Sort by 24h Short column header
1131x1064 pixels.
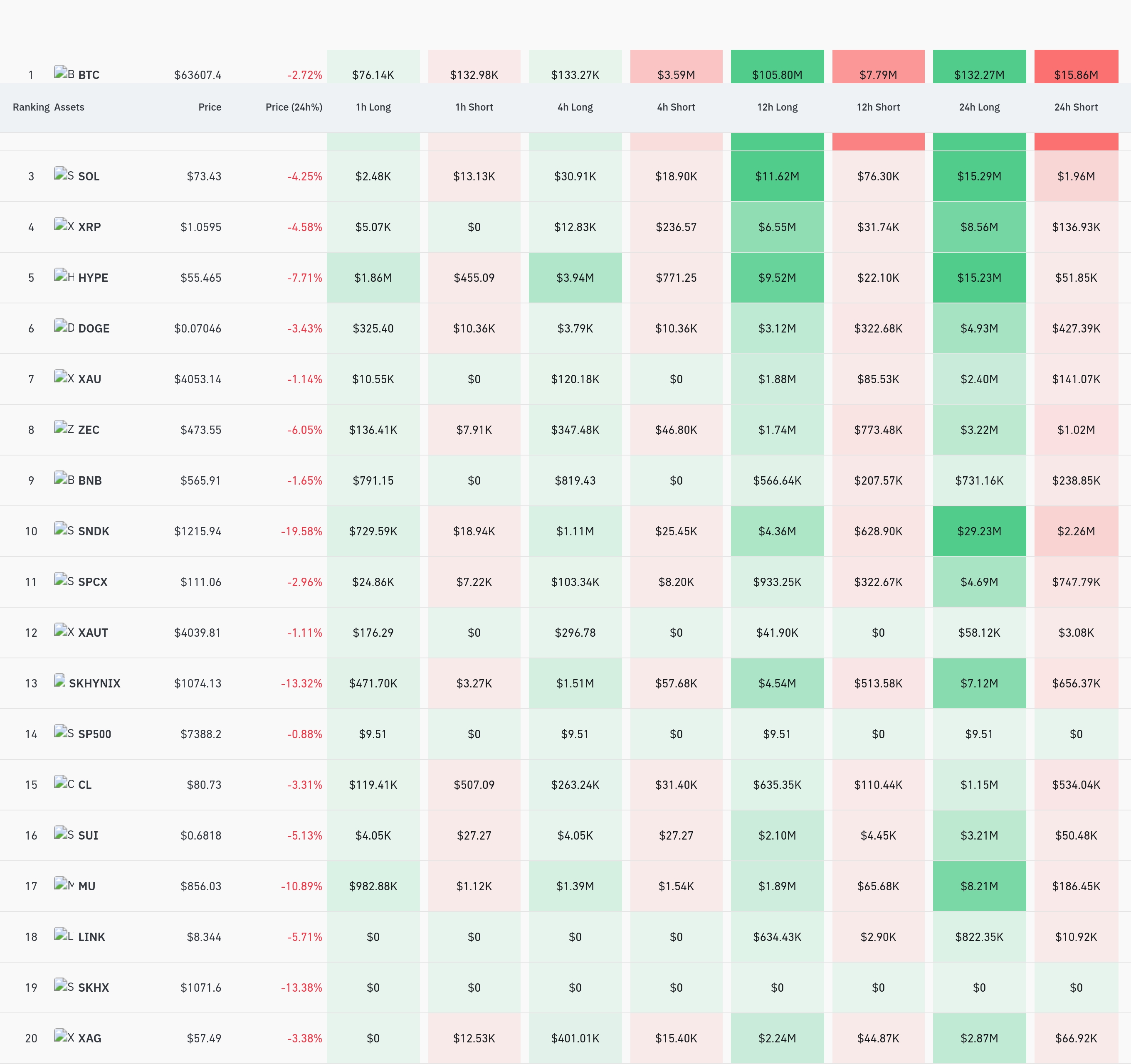click(1076, 107)
